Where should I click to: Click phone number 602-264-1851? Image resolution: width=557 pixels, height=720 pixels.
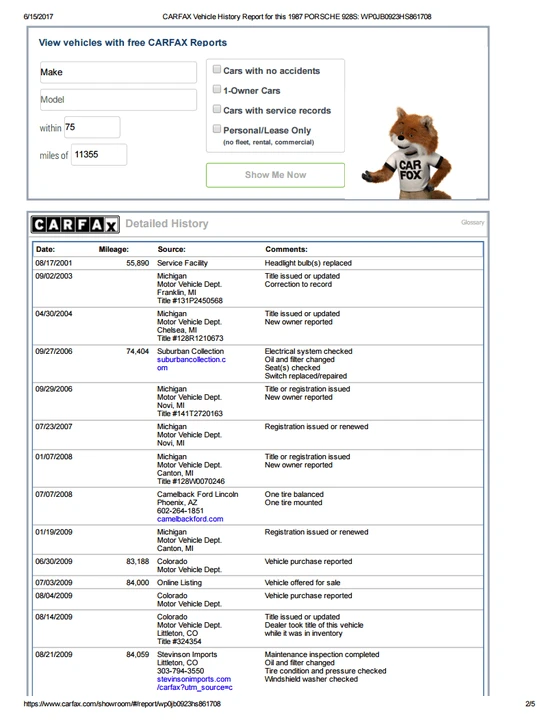point(180,511)
